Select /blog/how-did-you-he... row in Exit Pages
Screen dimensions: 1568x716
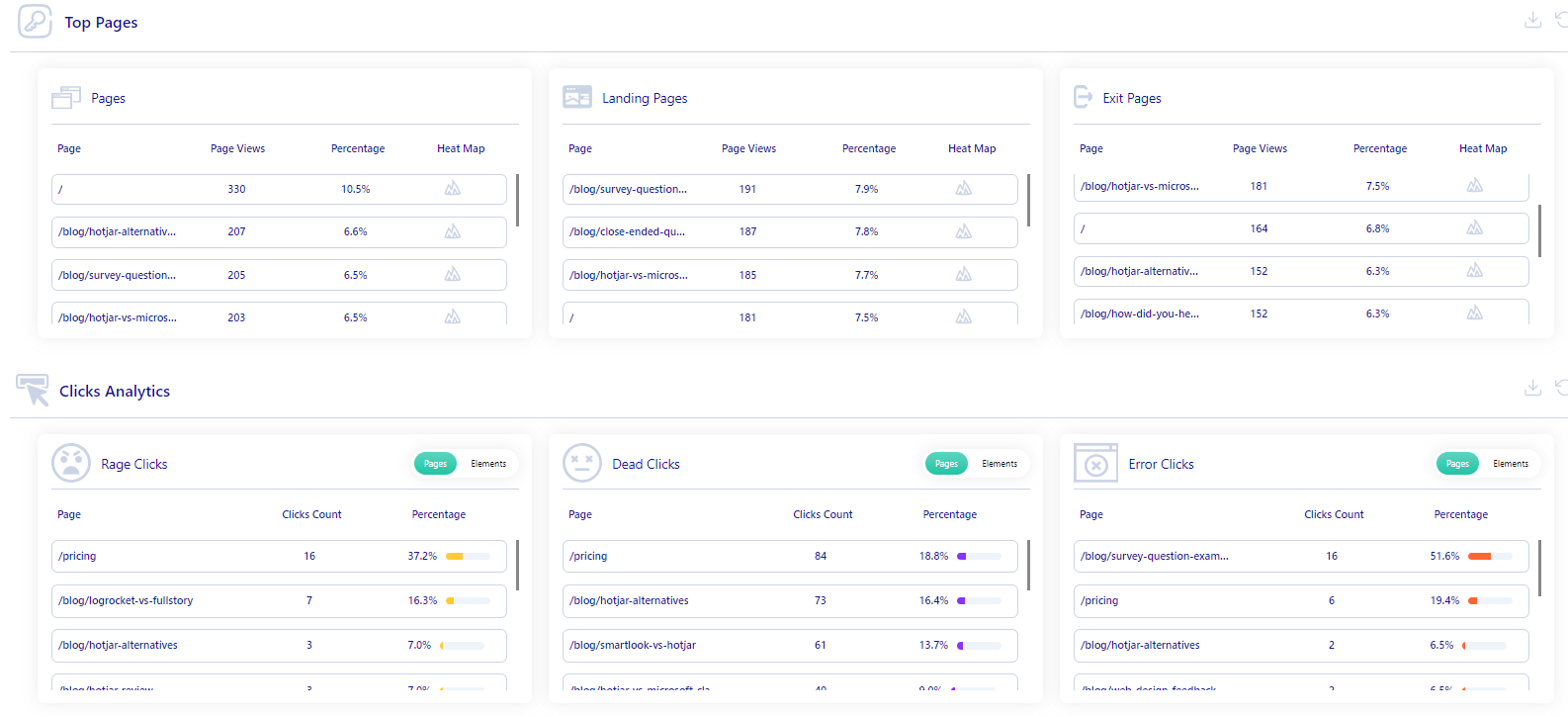(x=1301, y=312)
